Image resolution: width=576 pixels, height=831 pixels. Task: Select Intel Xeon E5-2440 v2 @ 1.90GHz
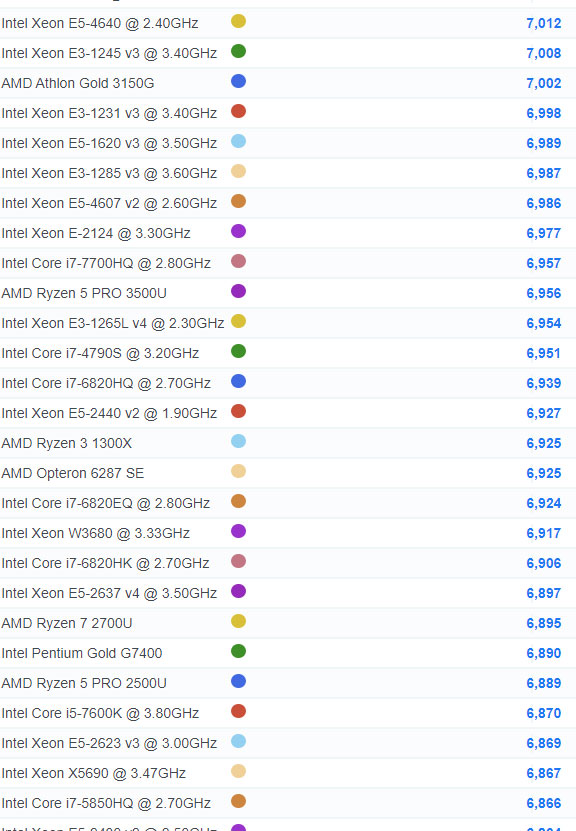(109, 413)
